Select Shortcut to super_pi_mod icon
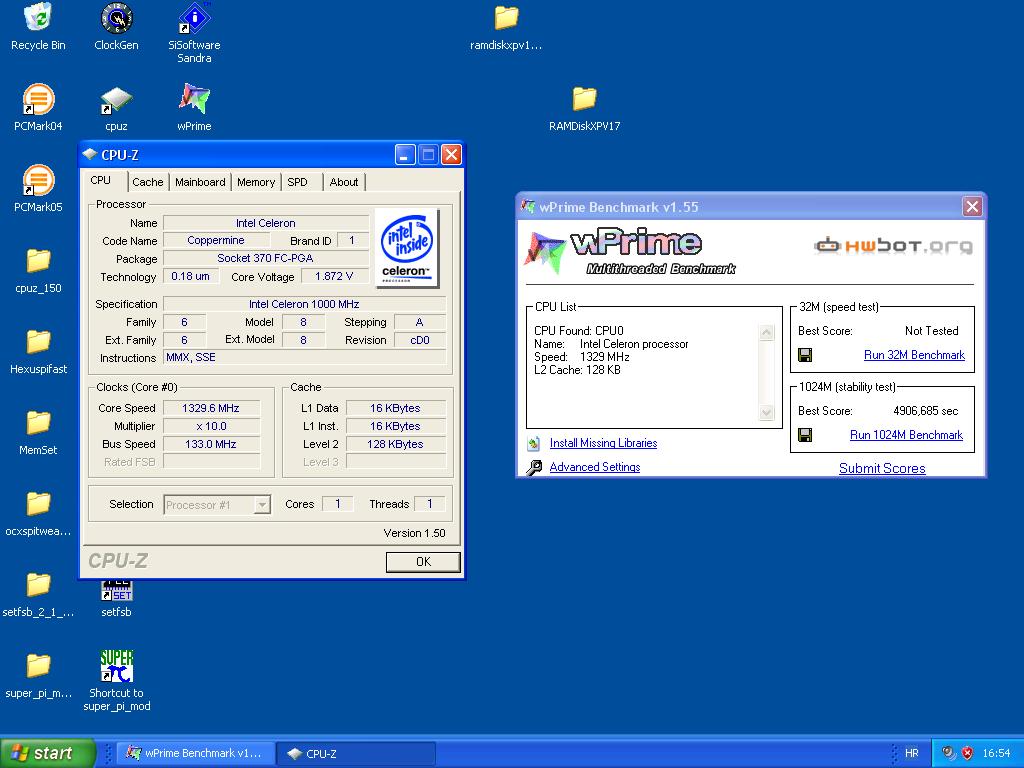This screenshot has width=1024, height=768. (116, 666)
